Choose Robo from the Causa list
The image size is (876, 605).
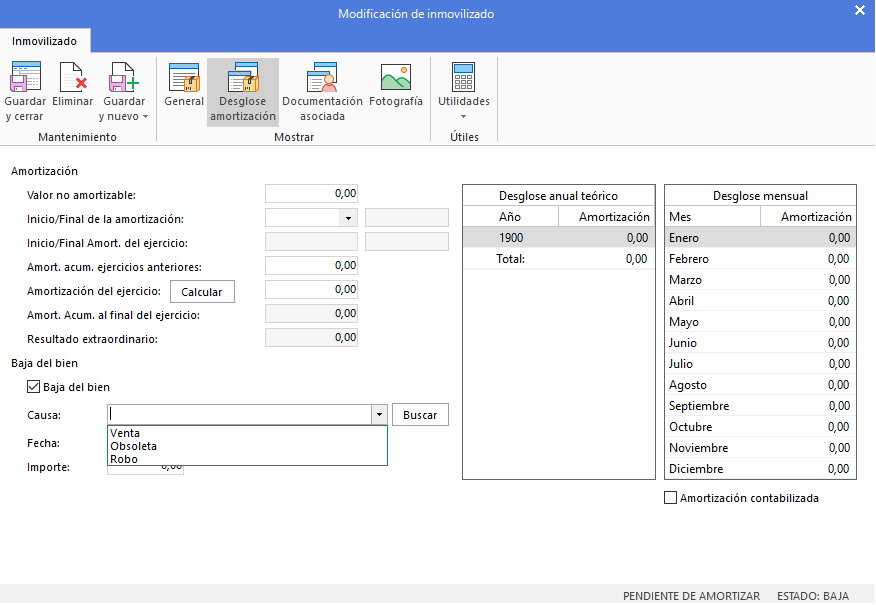point(247,459)
